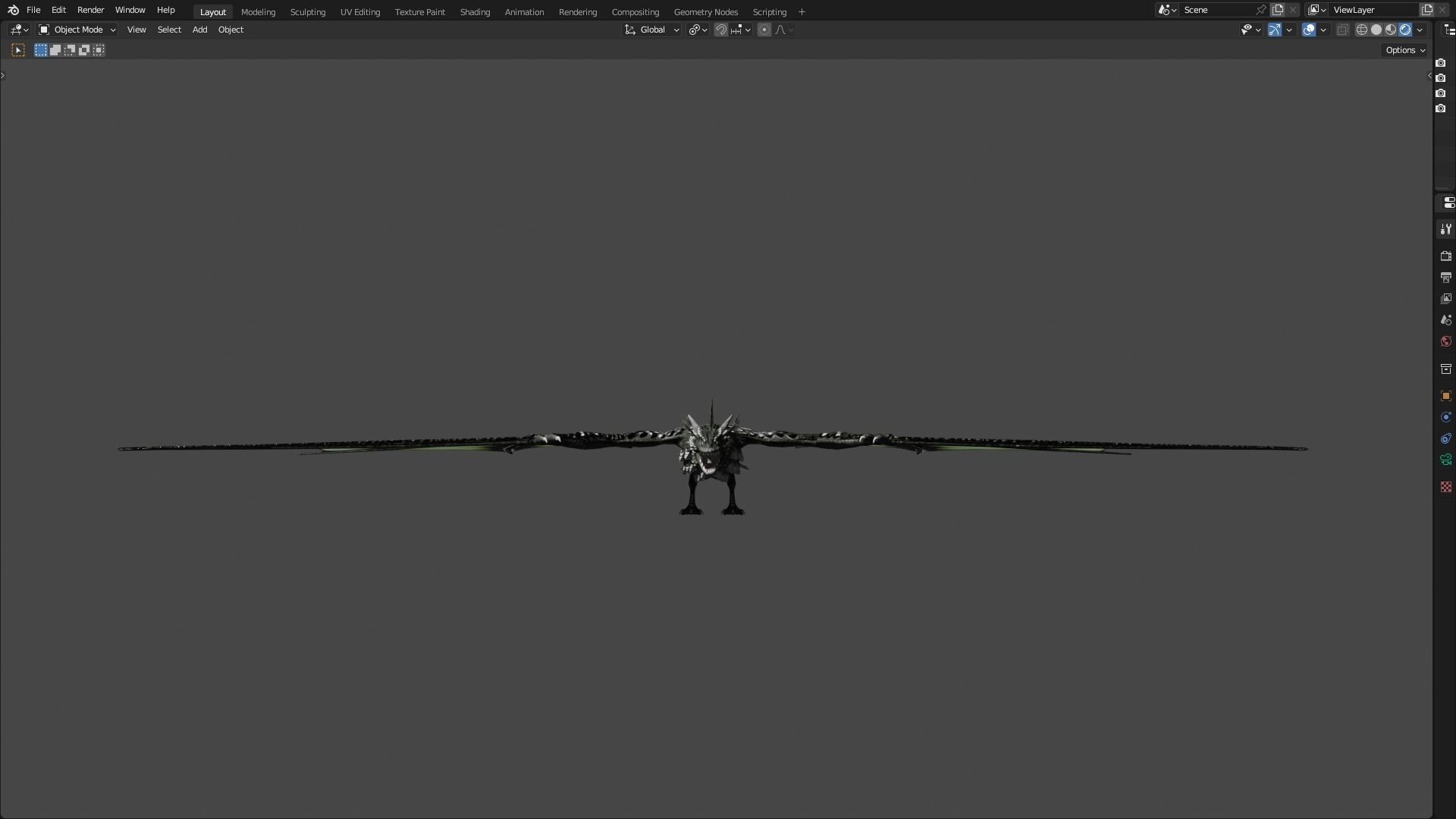Open object visibility and selectability dropdown
Image resolution: width=1456 pixels, height=819 pixels.
[x=1250, y=30]
